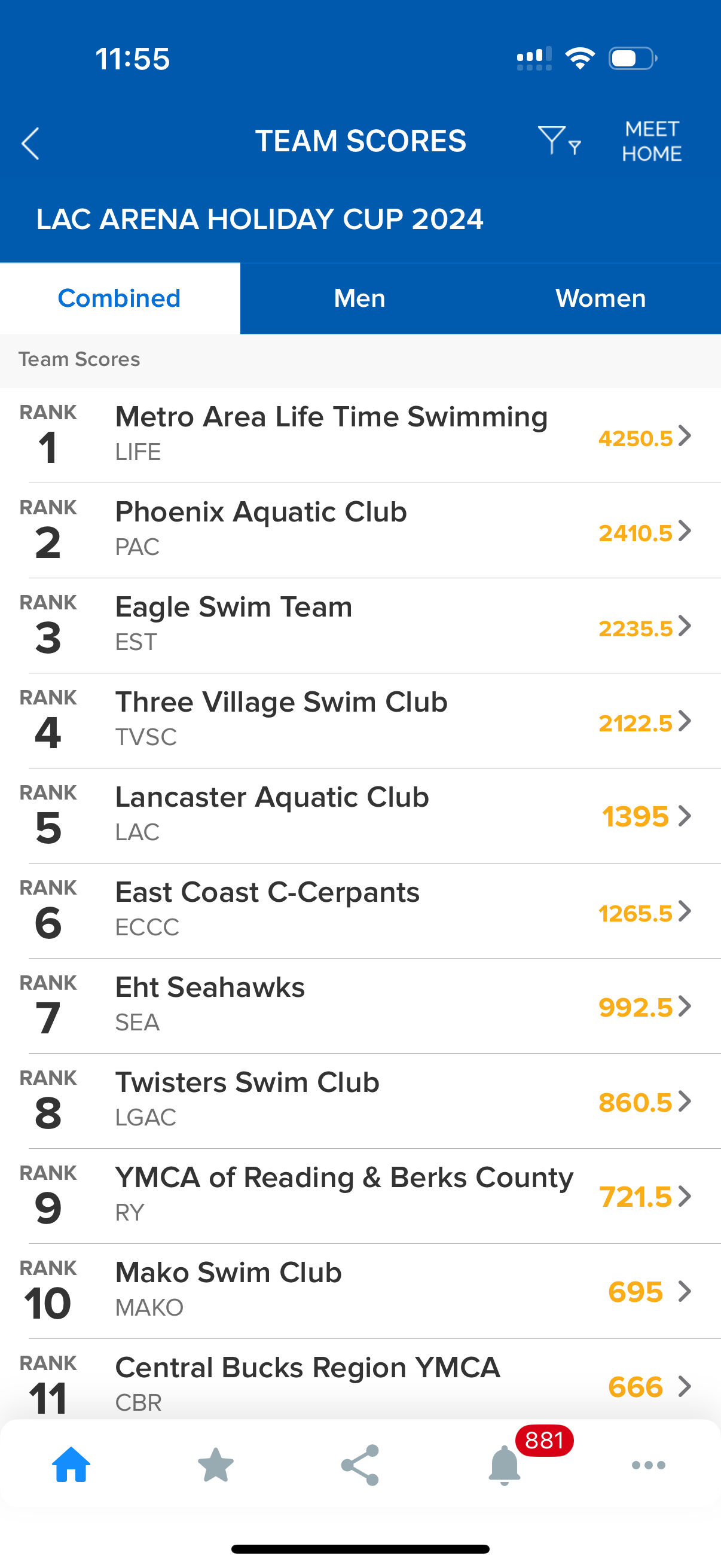Open notifications bell icon
The image size is (721, 1568).
(504, 1466)
